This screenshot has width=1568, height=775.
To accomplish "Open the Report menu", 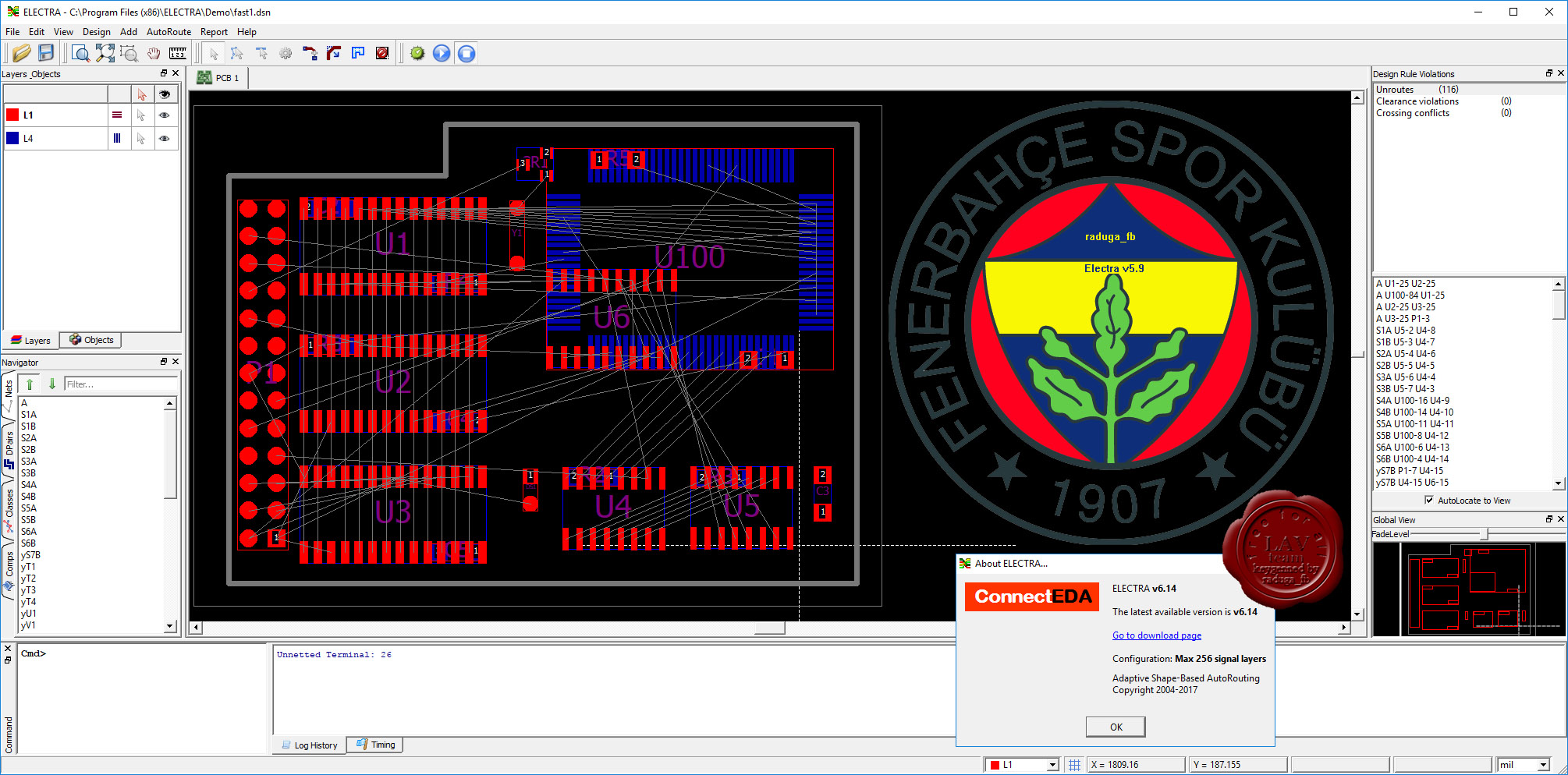I will [x=214, y=32].
